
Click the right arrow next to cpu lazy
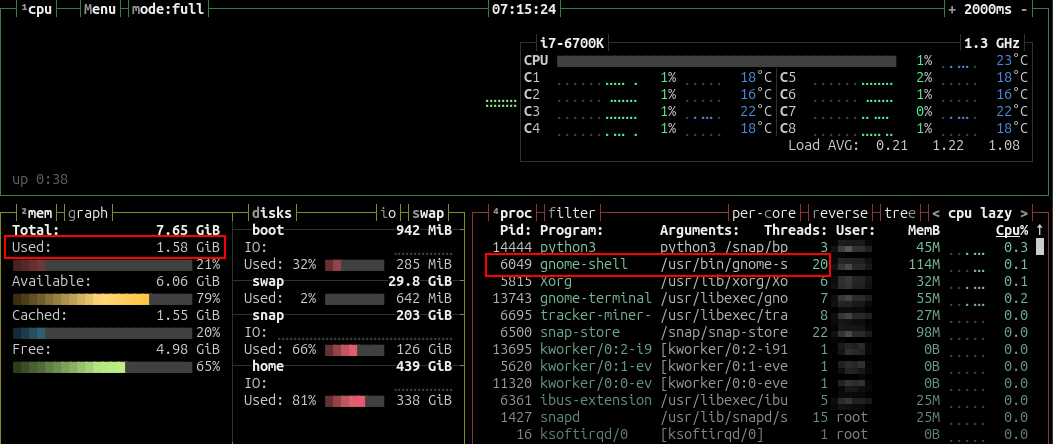pos(1025,213)
